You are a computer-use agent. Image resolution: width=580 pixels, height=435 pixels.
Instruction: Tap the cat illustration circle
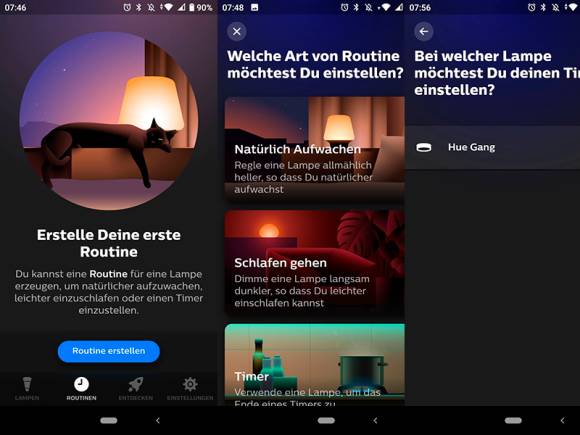pyautogui.click(x=109, y=121)
